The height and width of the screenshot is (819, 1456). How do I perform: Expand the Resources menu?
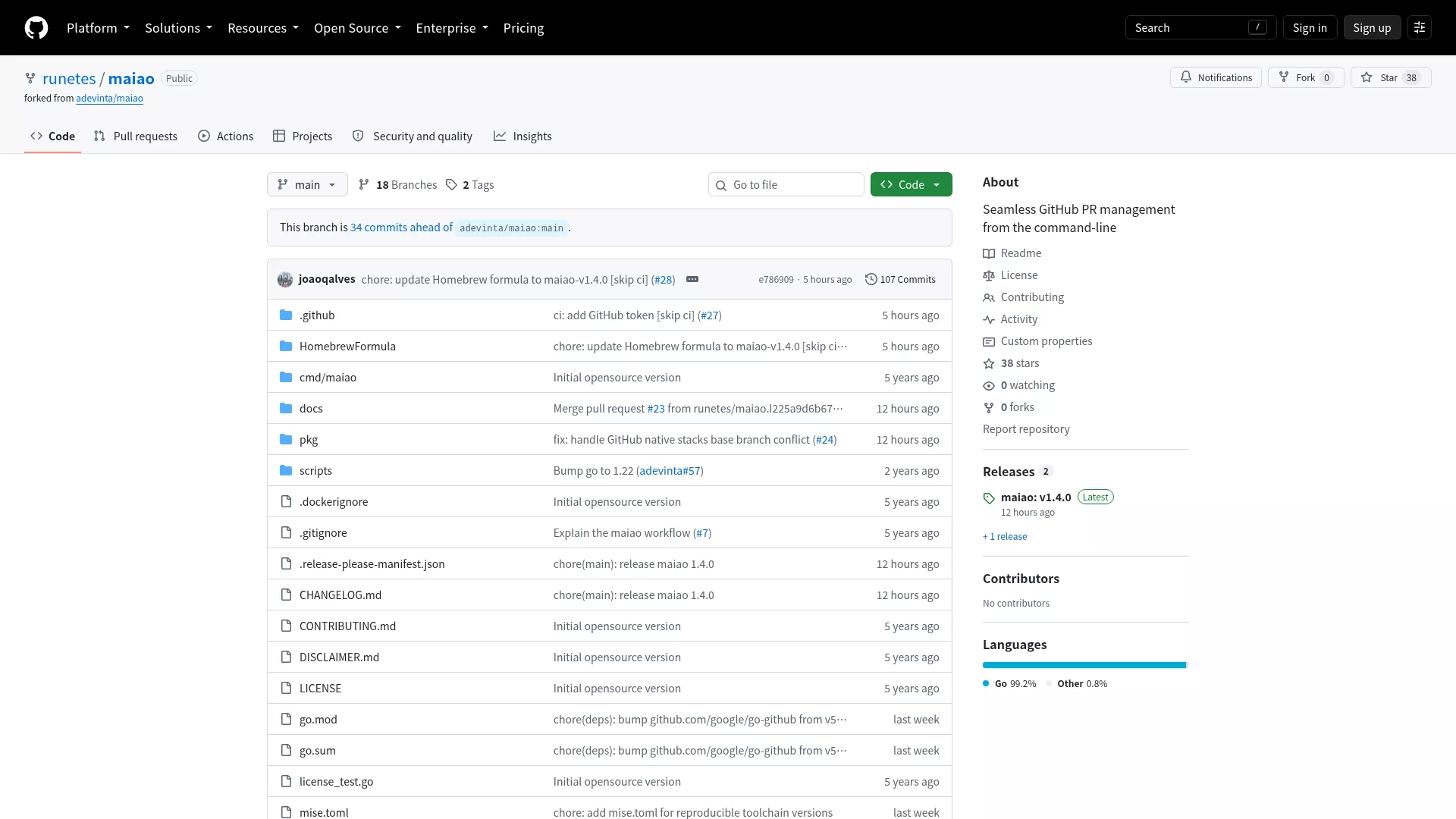[x=263, y=28]
